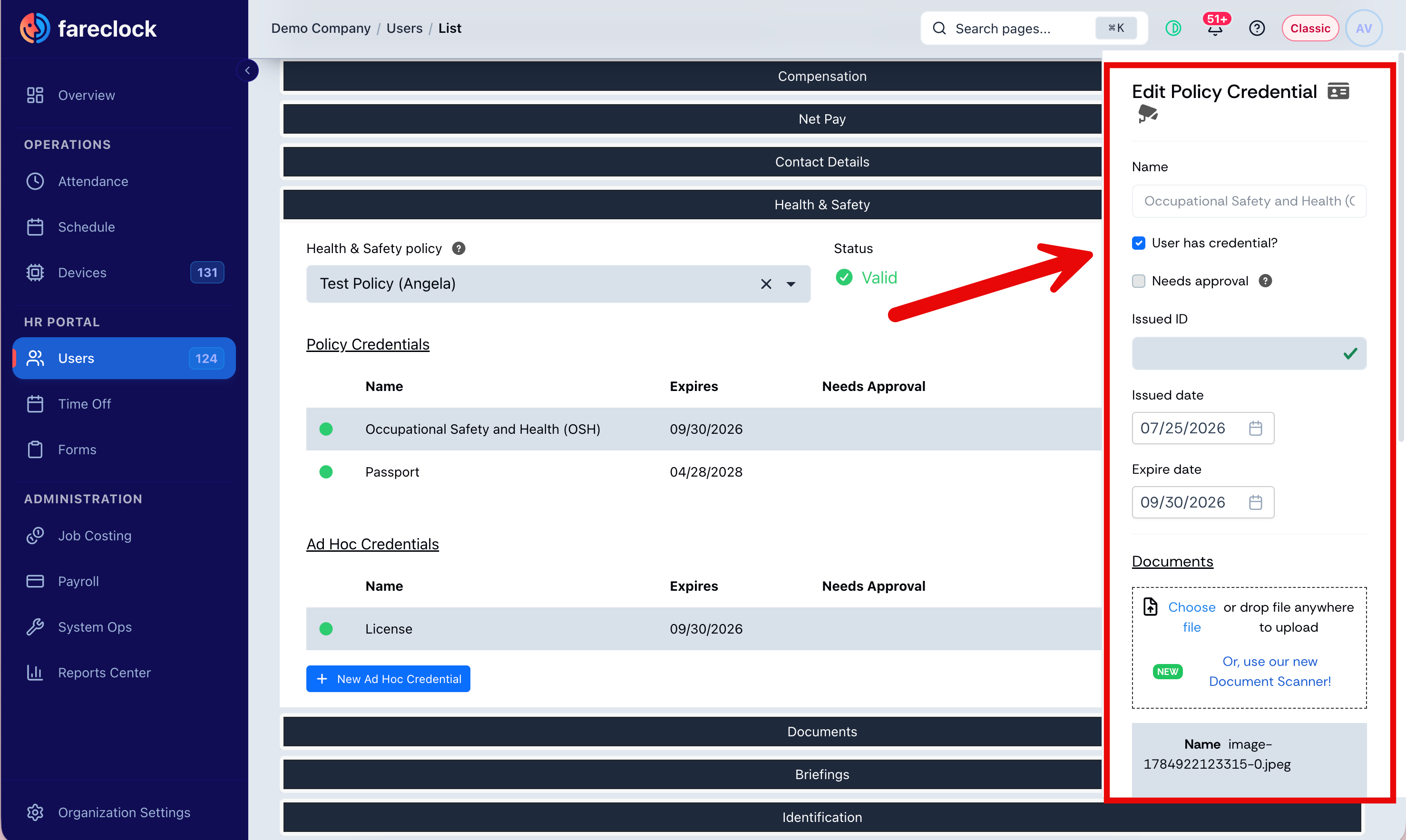Click the help question mark in header
1406x840 pixels.
coord(1257,29)
